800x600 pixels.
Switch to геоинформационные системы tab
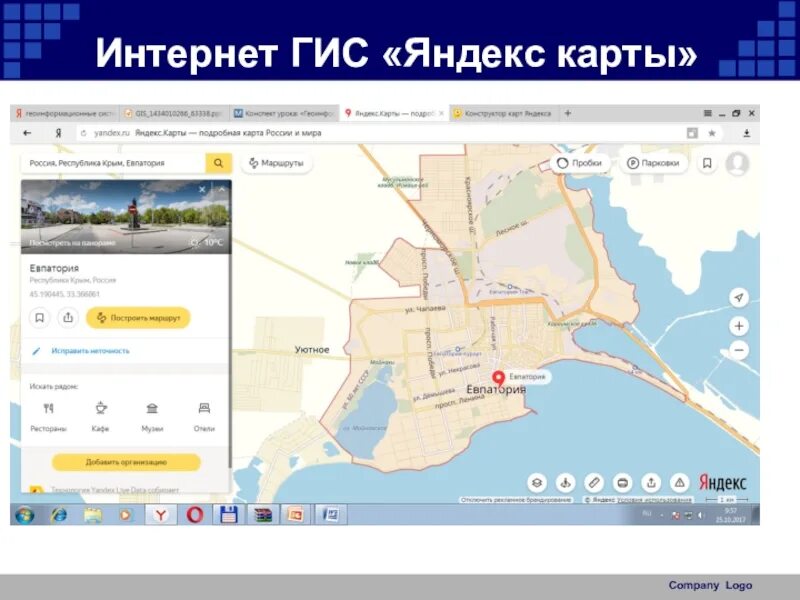coord(65,113)
